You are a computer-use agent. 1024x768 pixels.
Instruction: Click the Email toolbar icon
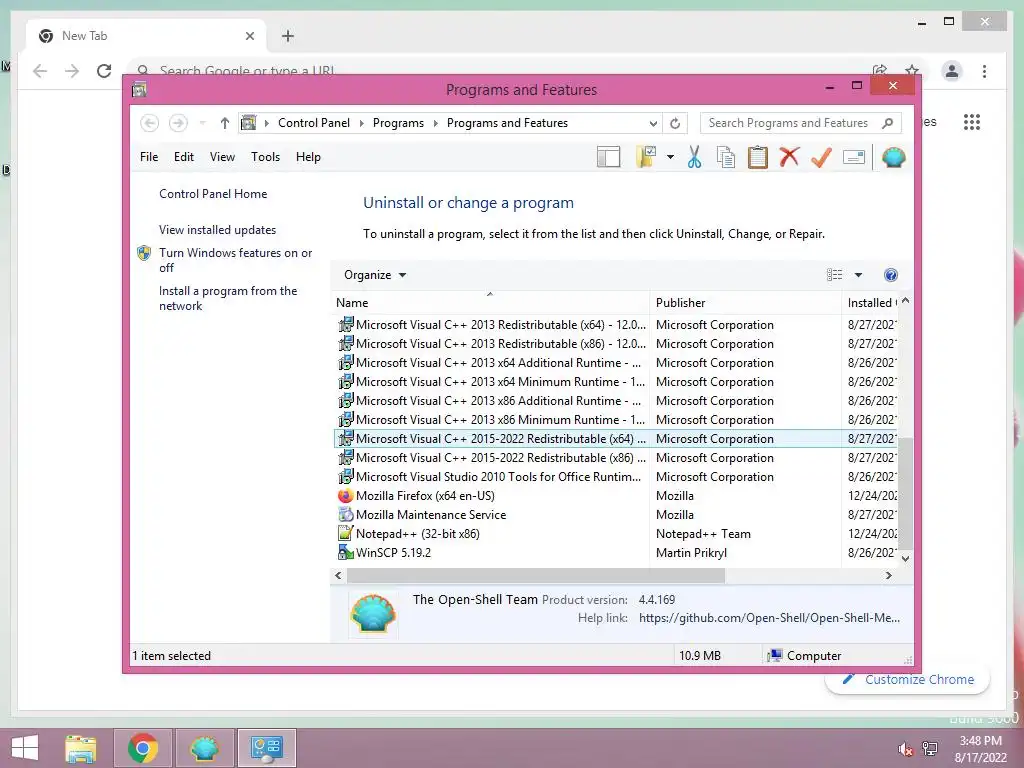pyautogui.click(x=854, y=157)
